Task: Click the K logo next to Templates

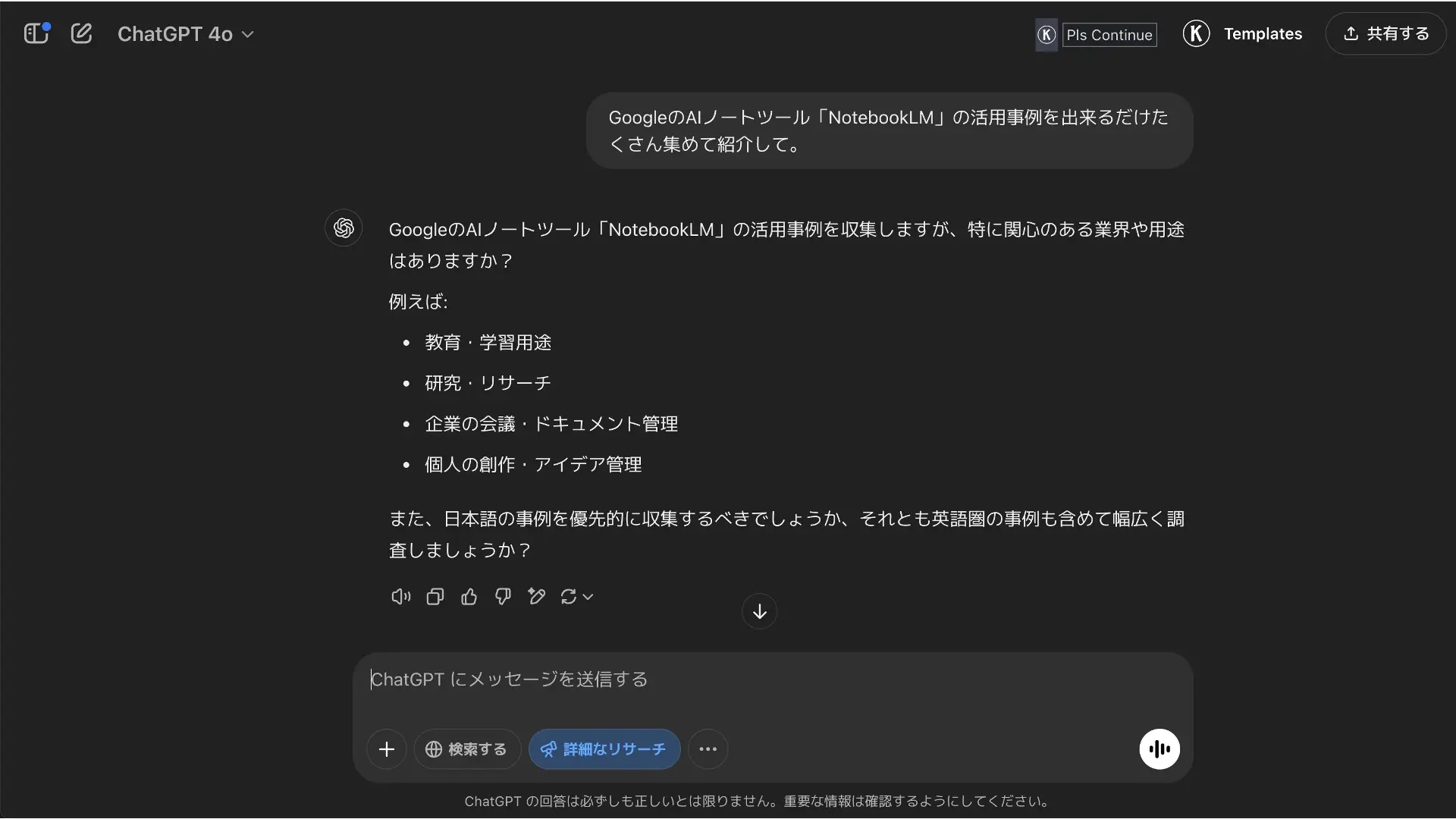Action: click(x=1196, y=33)
